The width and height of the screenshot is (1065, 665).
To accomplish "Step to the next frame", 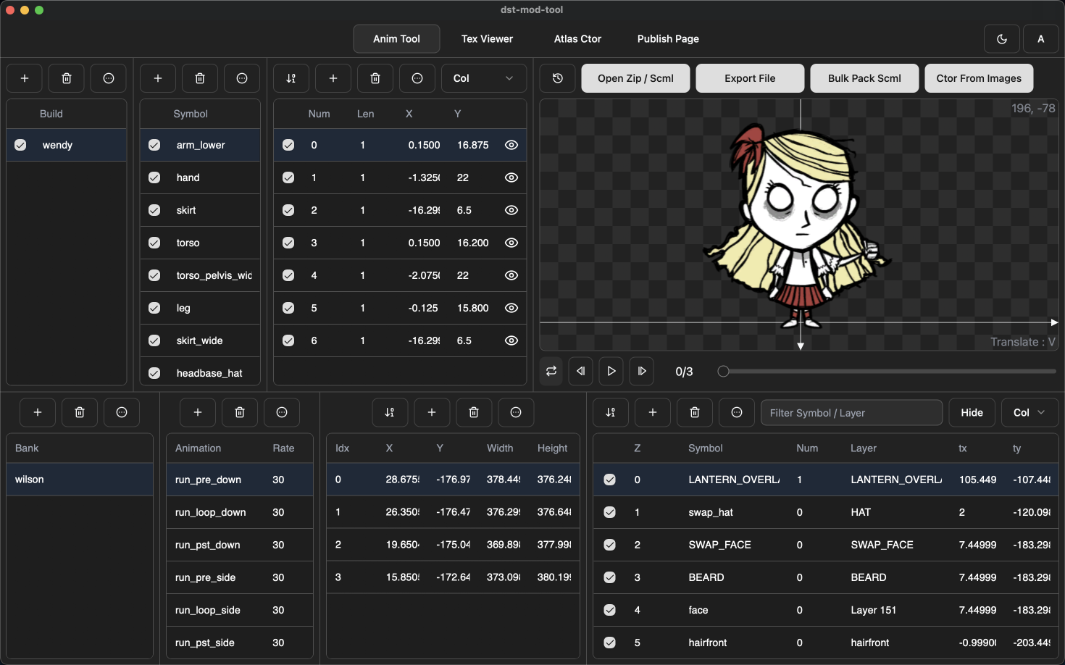I will tap(641, 371).
